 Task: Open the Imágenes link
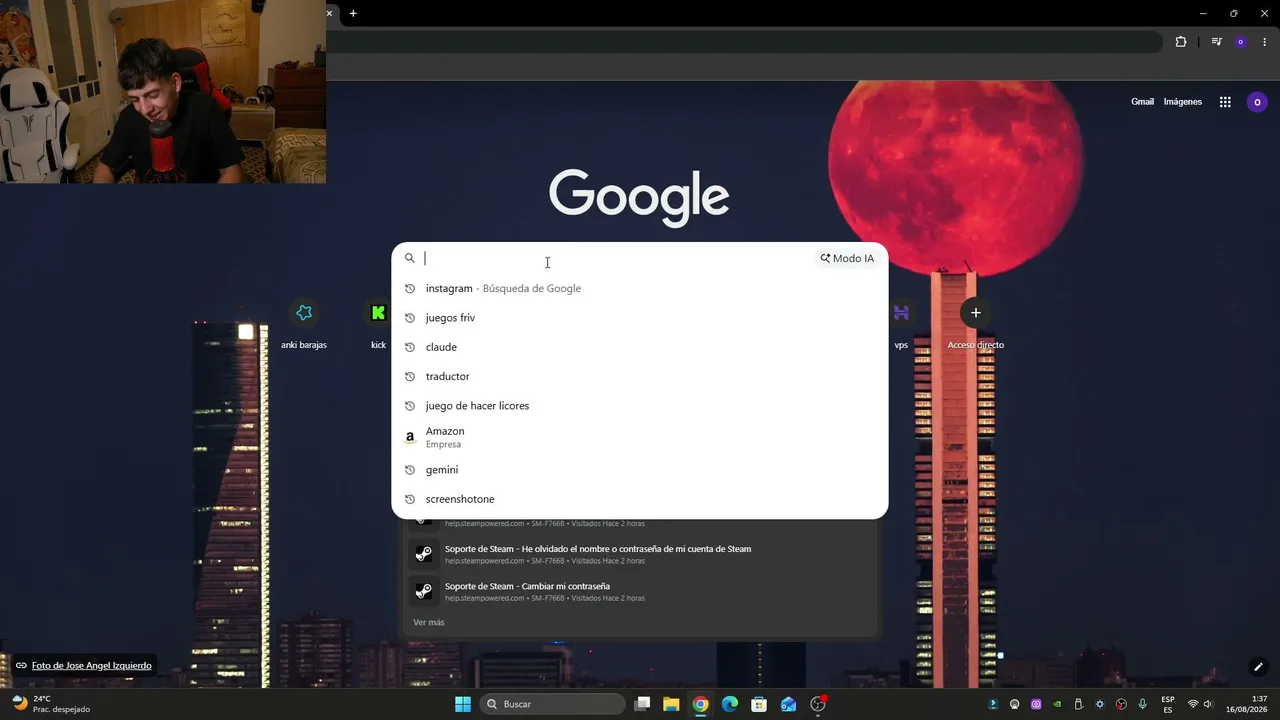(x=1183, y=102)
